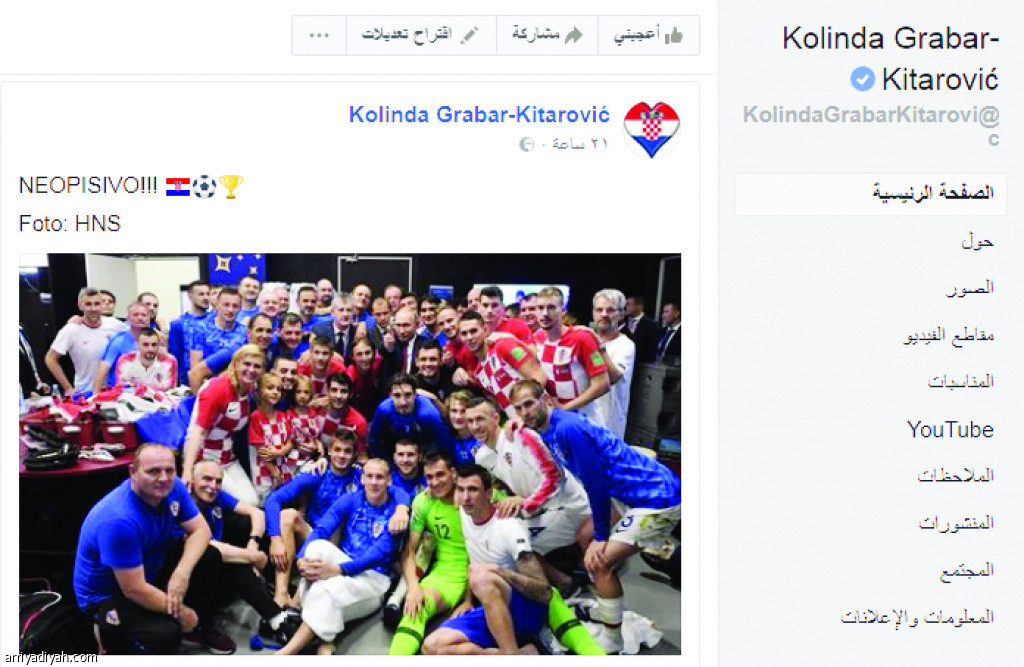Click the heart-shaped Croatian flag profile picture
The width and height of the screenshot is (1024, 667).
[x=652, y=130]
